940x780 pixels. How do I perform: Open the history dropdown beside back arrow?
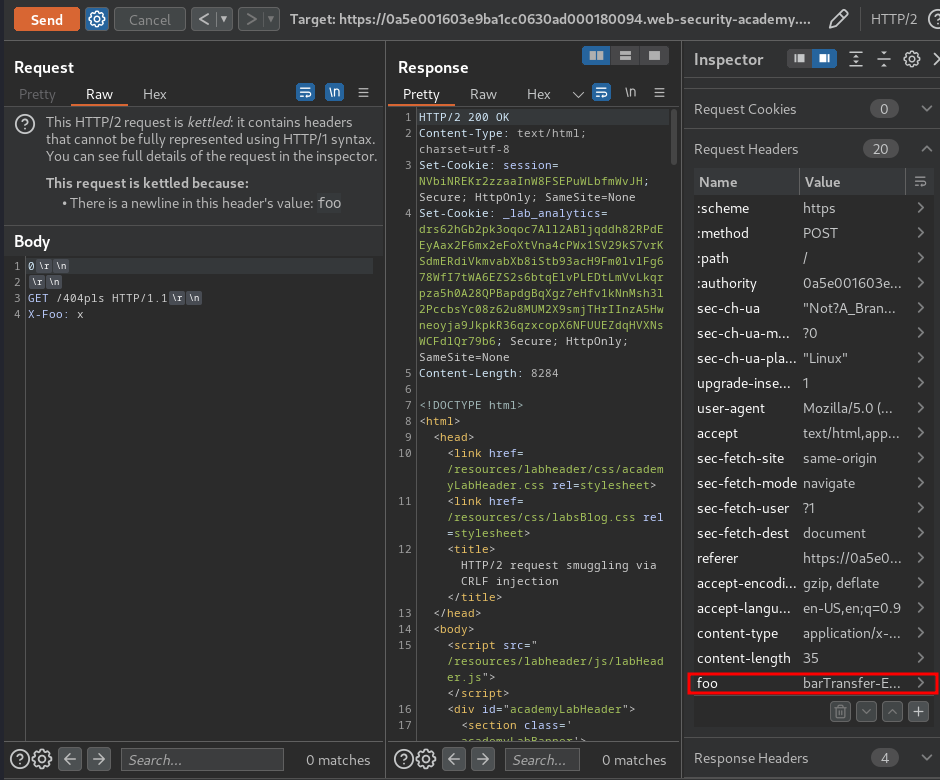pyautogui.click(x=224, y=19)
